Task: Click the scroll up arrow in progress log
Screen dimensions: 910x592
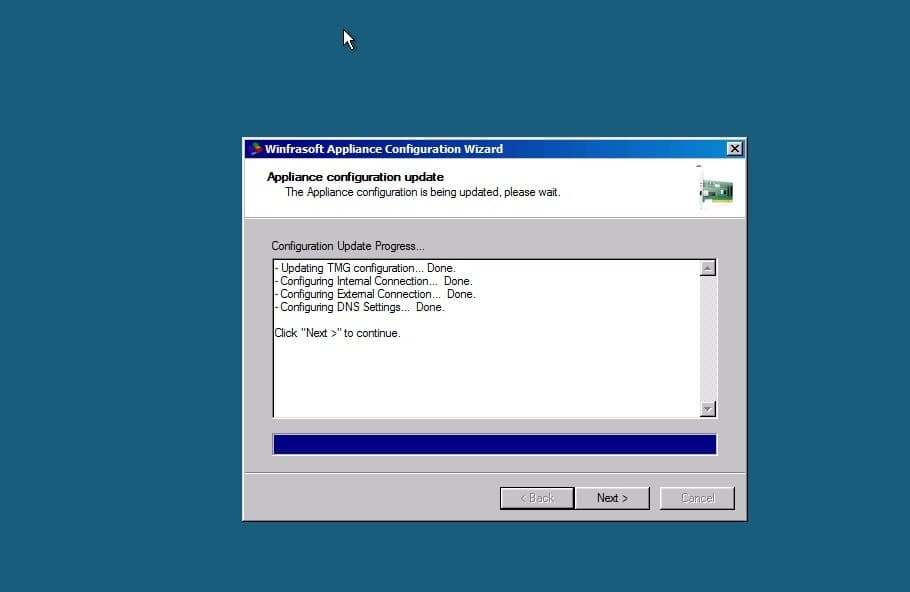Action: pyautogui.click(x=707, y=268)
